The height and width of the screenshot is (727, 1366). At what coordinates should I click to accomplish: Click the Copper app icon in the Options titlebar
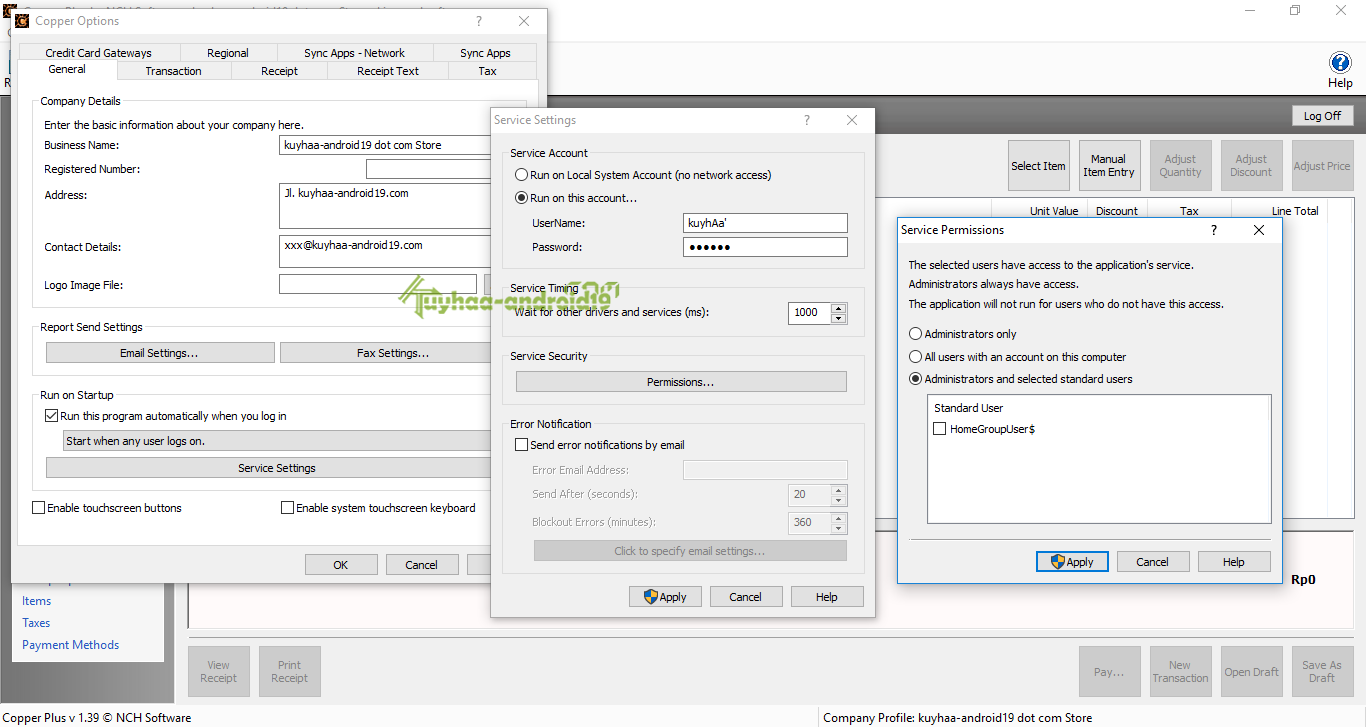pos(22,20)
